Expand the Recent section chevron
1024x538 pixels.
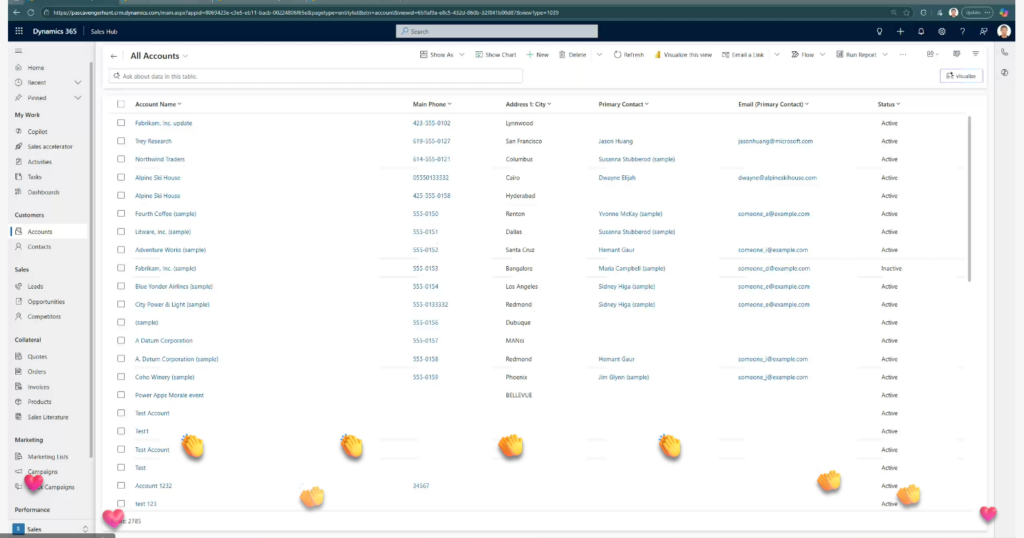tap(78, 82)
